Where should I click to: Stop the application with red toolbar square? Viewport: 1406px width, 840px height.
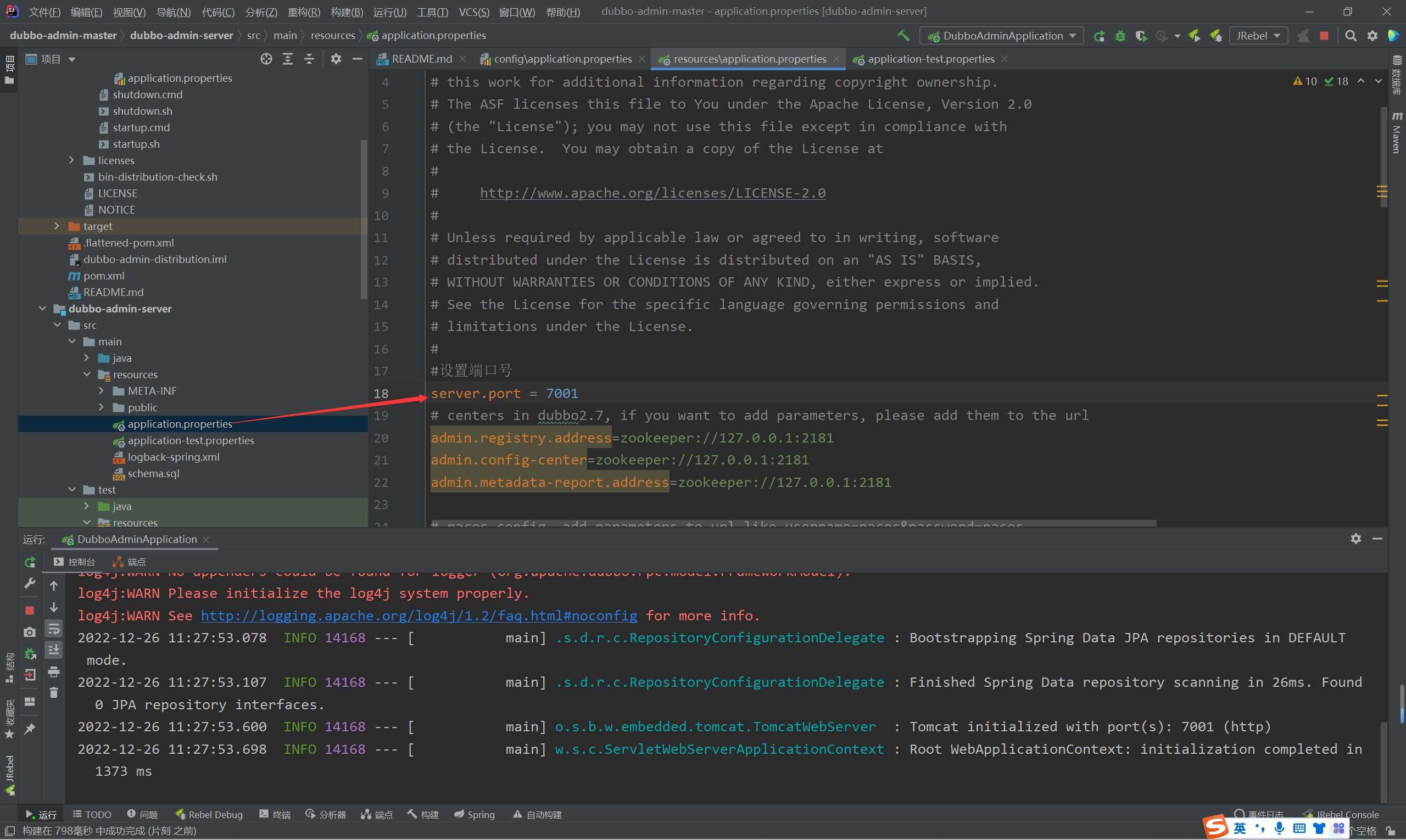(x=1324, y=36)
